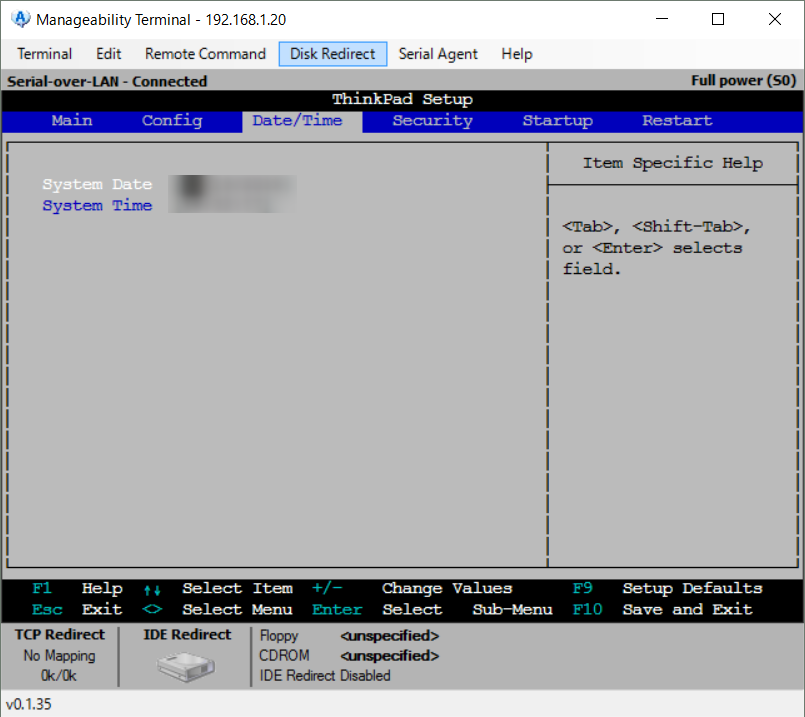Click the Manageability Terminal app icon
The image size is (805, 717).
[x=20, y=19]
